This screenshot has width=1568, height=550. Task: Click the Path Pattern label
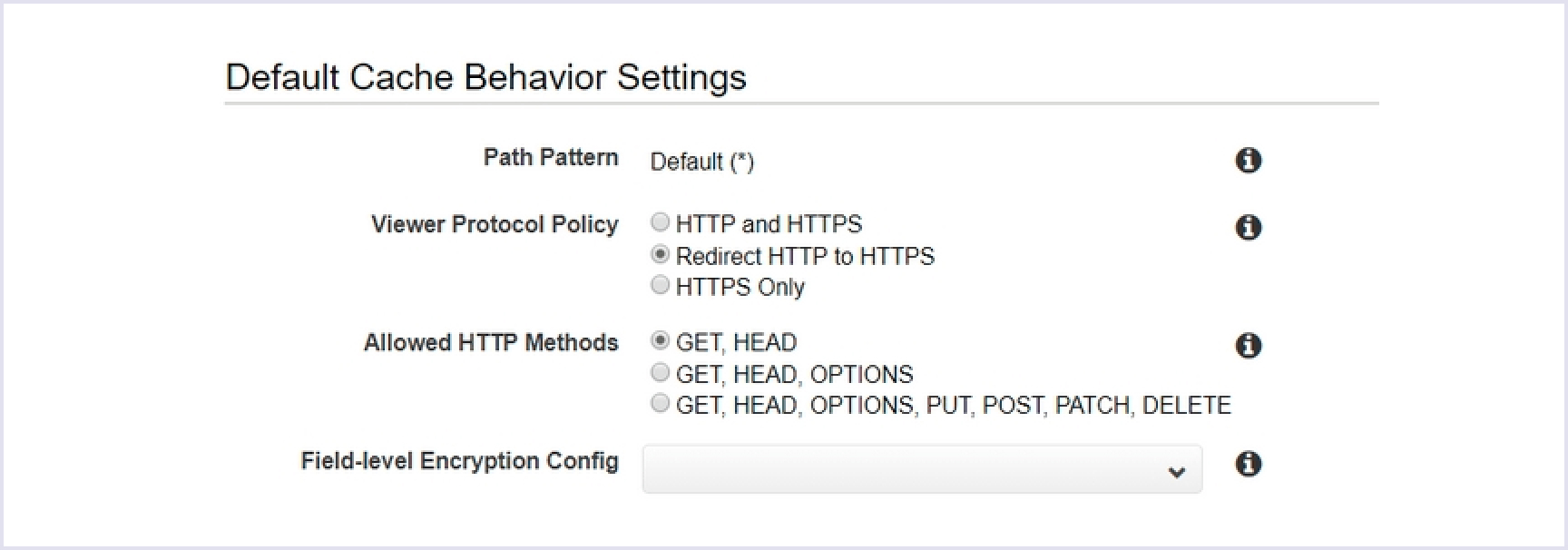pyautogui.click(x=550, y=157)
